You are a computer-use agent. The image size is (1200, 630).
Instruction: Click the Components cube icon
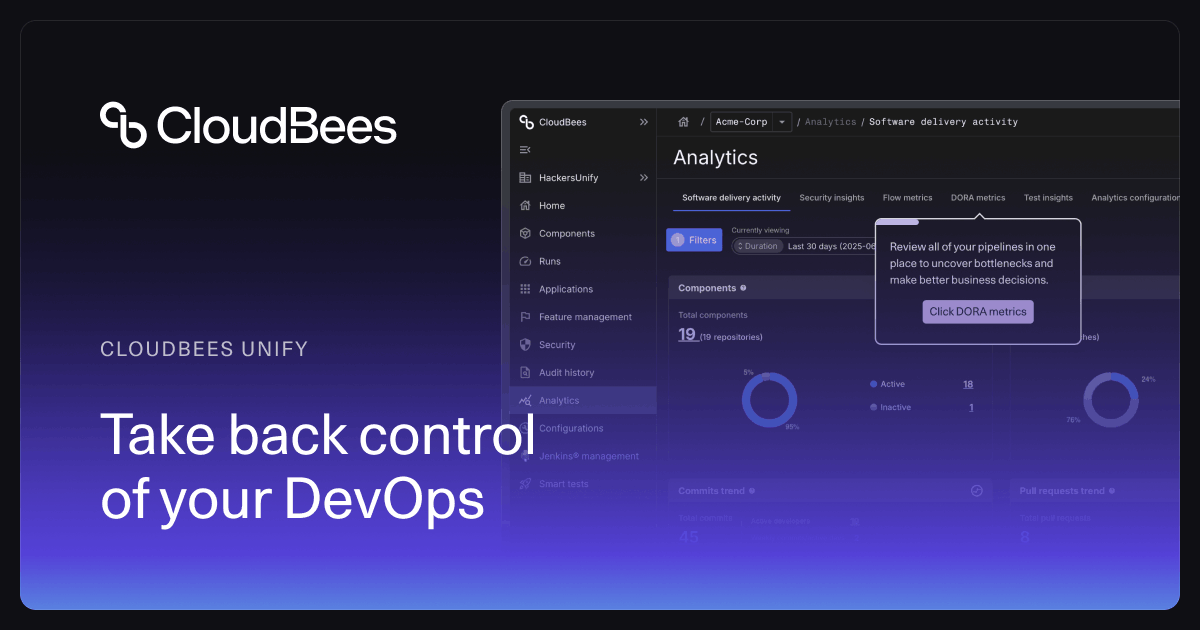click(526, 233)
